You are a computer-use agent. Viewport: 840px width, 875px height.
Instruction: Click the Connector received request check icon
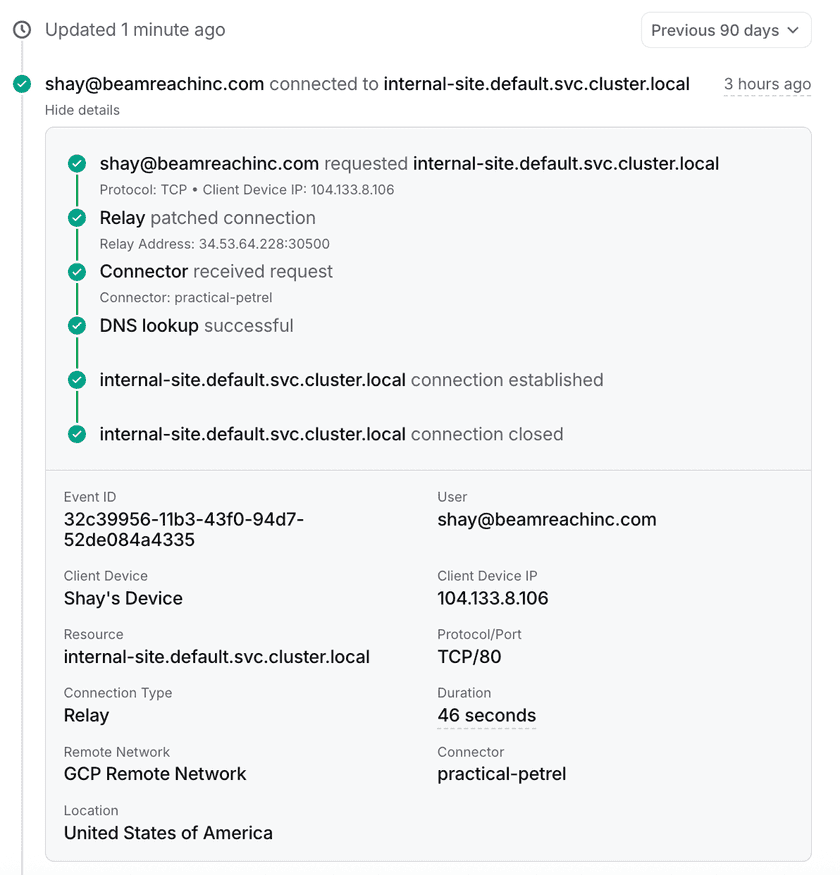(x=77, y=272)
